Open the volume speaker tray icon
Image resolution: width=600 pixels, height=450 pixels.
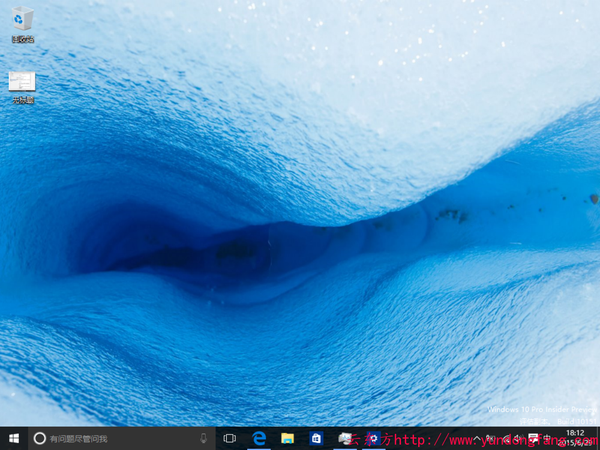tap(517, 439)
